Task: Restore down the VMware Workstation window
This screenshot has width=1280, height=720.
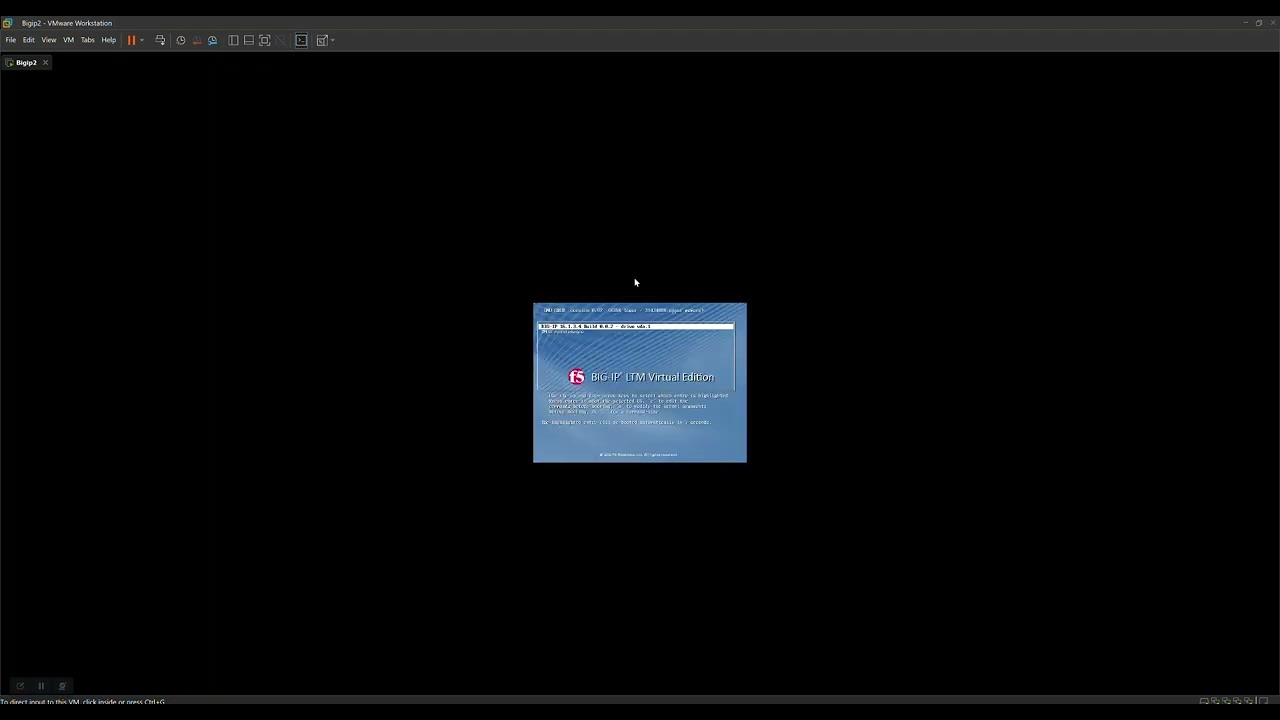Action: point(1258,23)
